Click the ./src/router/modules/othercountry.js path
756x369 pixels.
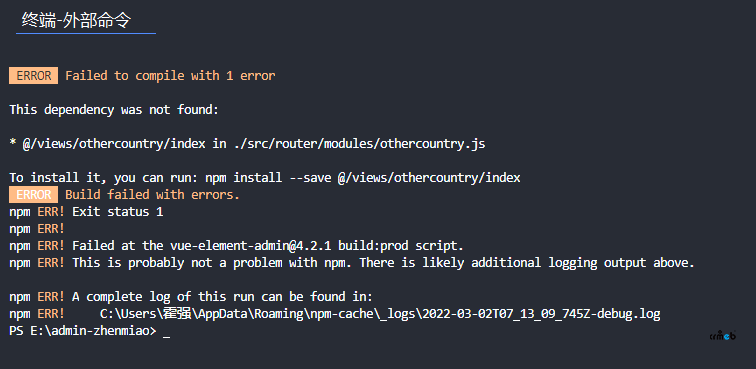tap(358, 144)
